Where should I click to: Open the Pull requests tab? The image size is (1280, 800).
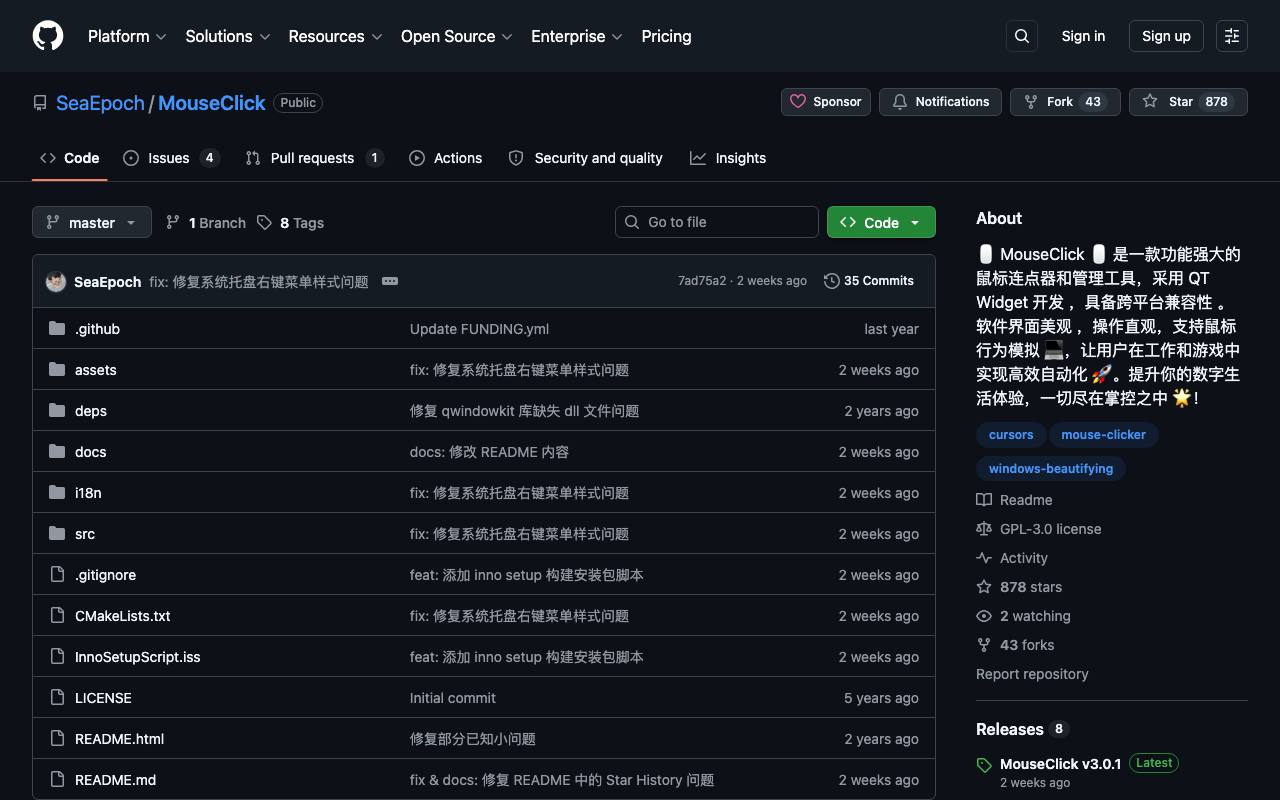(315, 158)
